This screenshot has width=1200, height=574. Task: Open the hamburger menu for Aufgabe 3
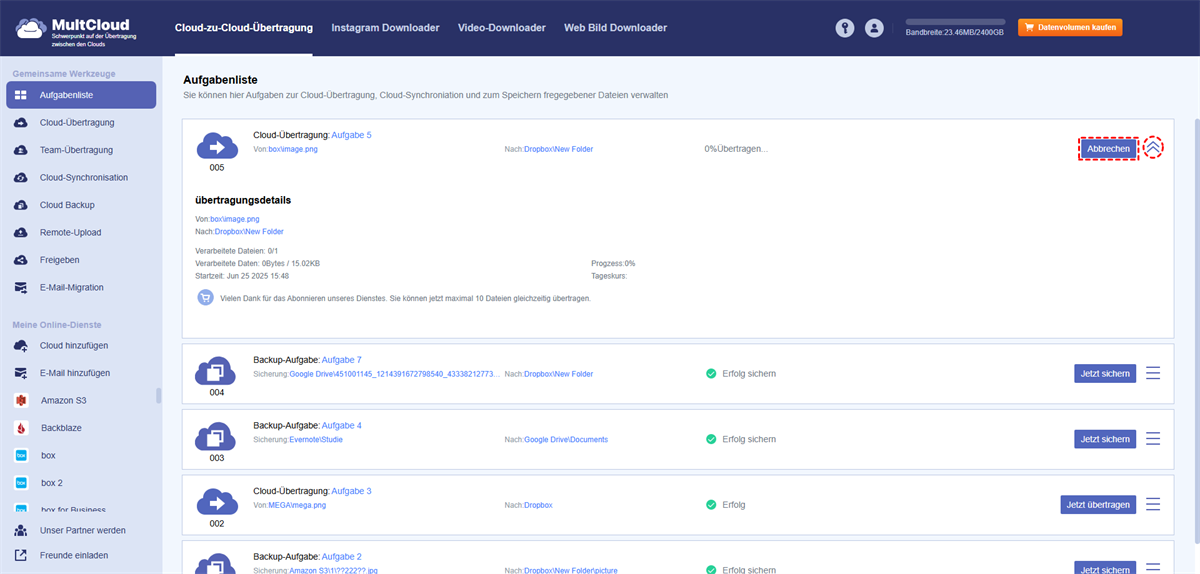click(1153, 504)
